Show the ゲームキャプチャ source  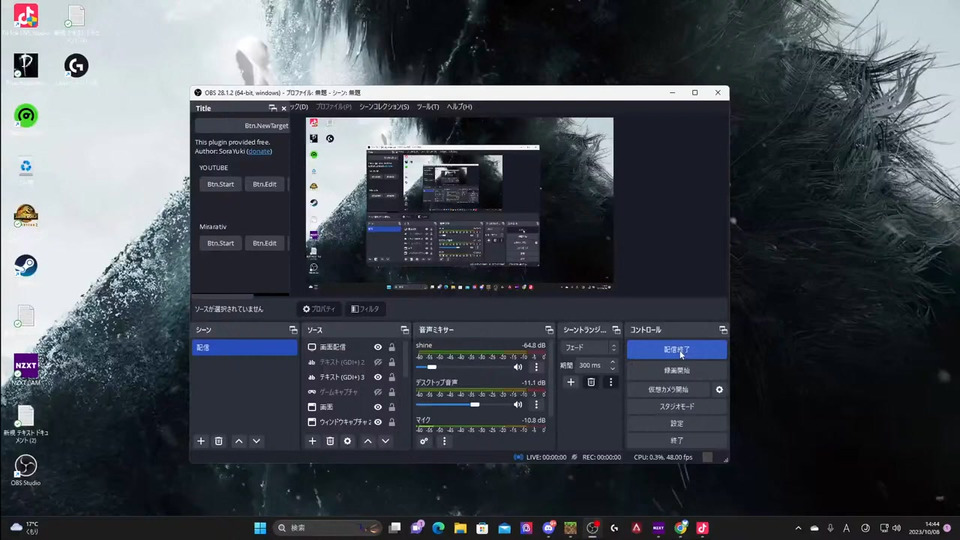[x=378, y=392]
